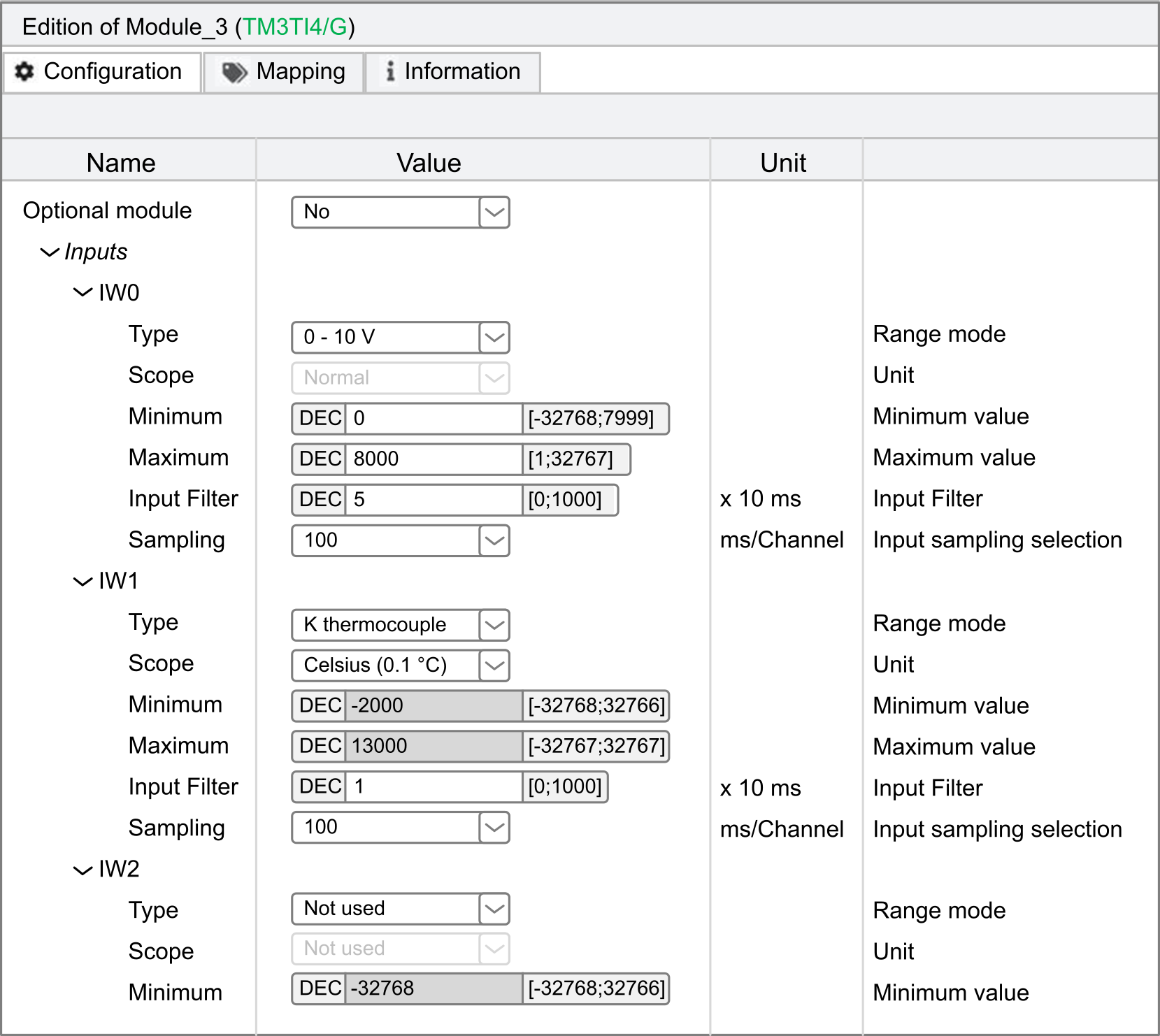
Task: Switch to the Information tab
Action: tap(452, 72)
